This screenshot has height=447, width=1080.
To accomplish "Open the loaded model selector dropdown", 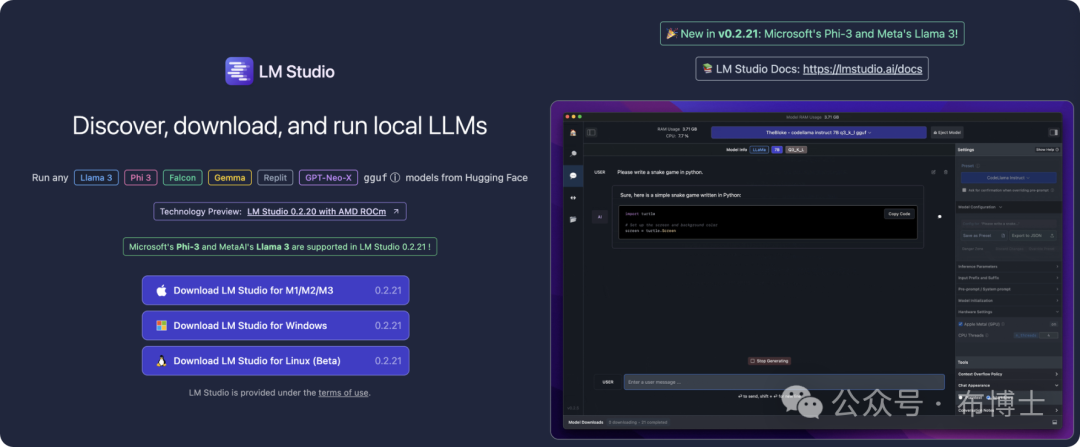I will [818, 132].
